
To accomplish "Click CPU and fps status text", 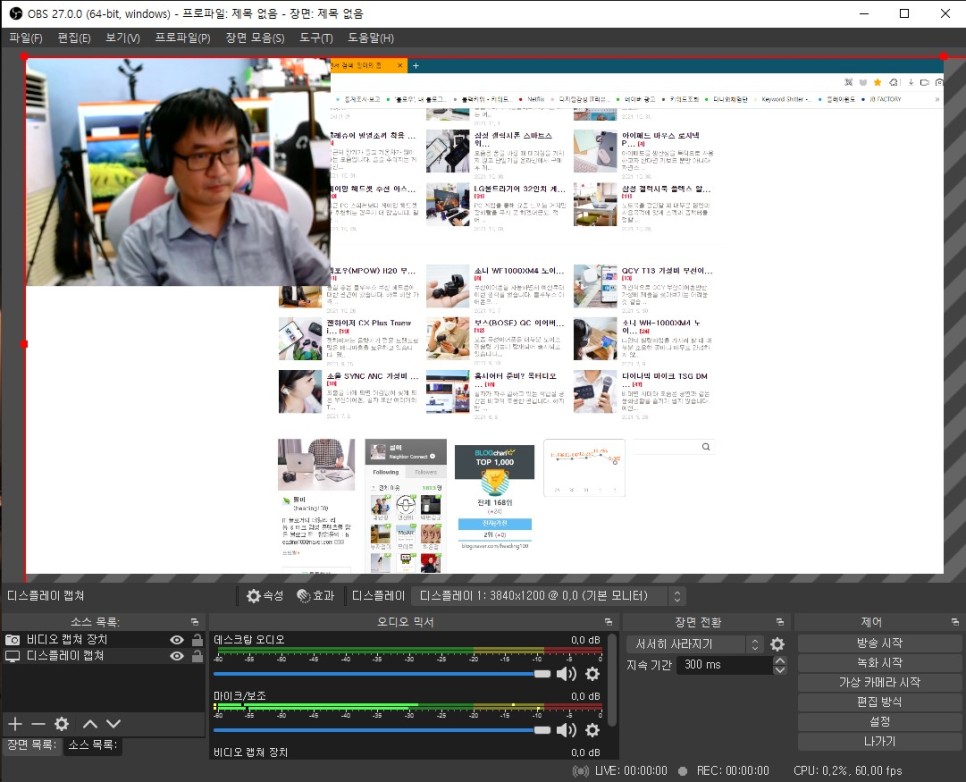I will (848, 771).
